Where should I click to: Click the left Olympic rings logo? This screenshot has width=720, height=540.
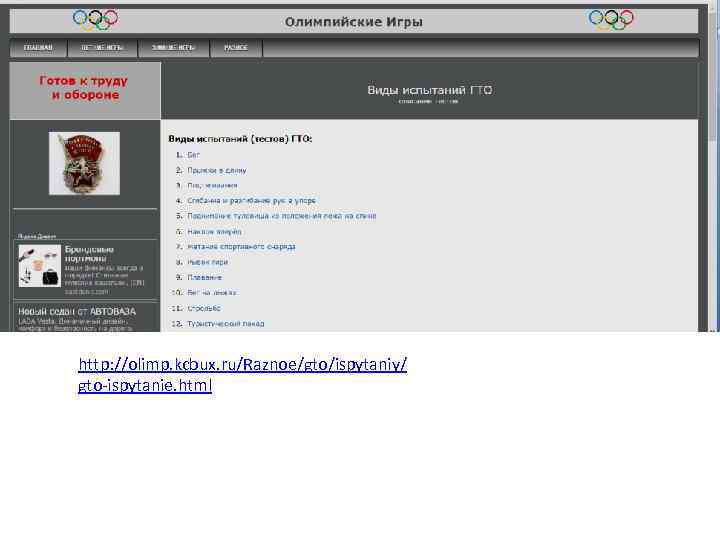pyautogui.click(x=96, y=20)
